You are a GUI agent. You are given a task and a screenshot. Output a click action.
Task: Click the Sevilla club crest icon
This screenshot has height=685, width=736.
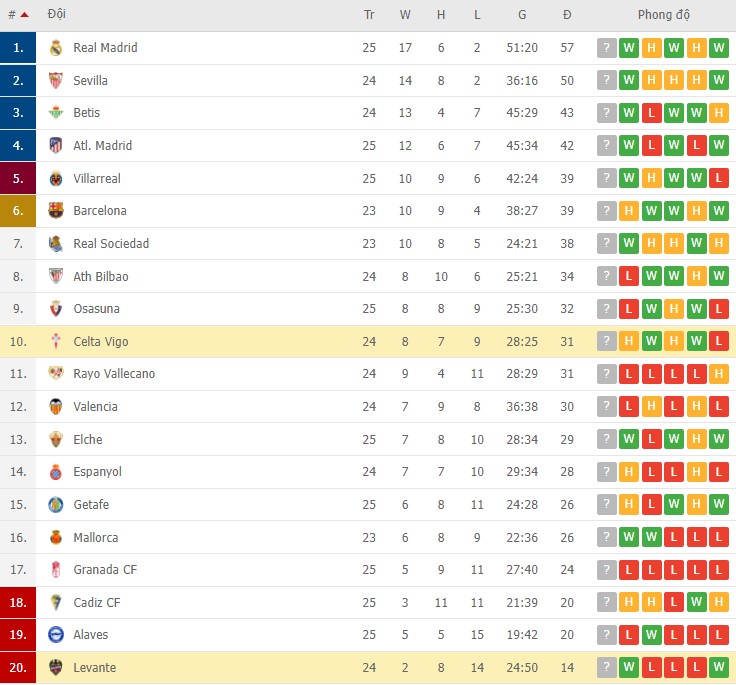pos(56,81)
